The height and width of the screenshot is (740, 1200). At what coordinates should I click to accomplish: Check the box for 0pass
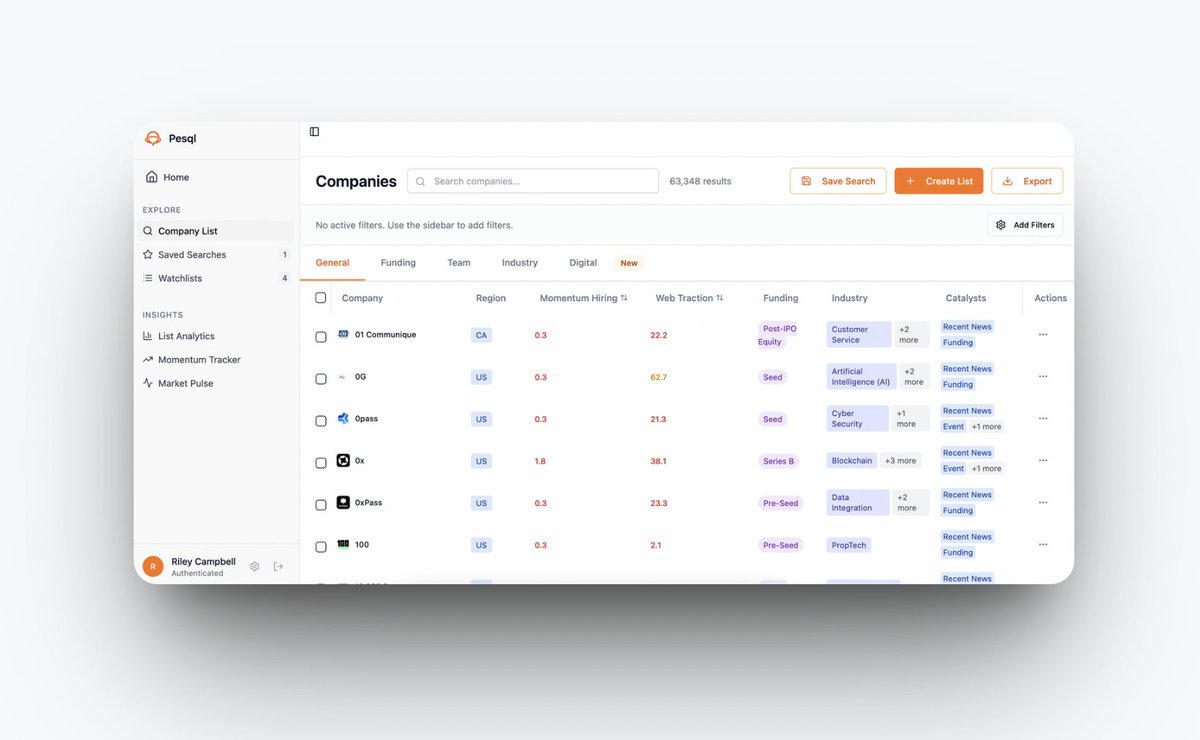click(x=321, y=421)
